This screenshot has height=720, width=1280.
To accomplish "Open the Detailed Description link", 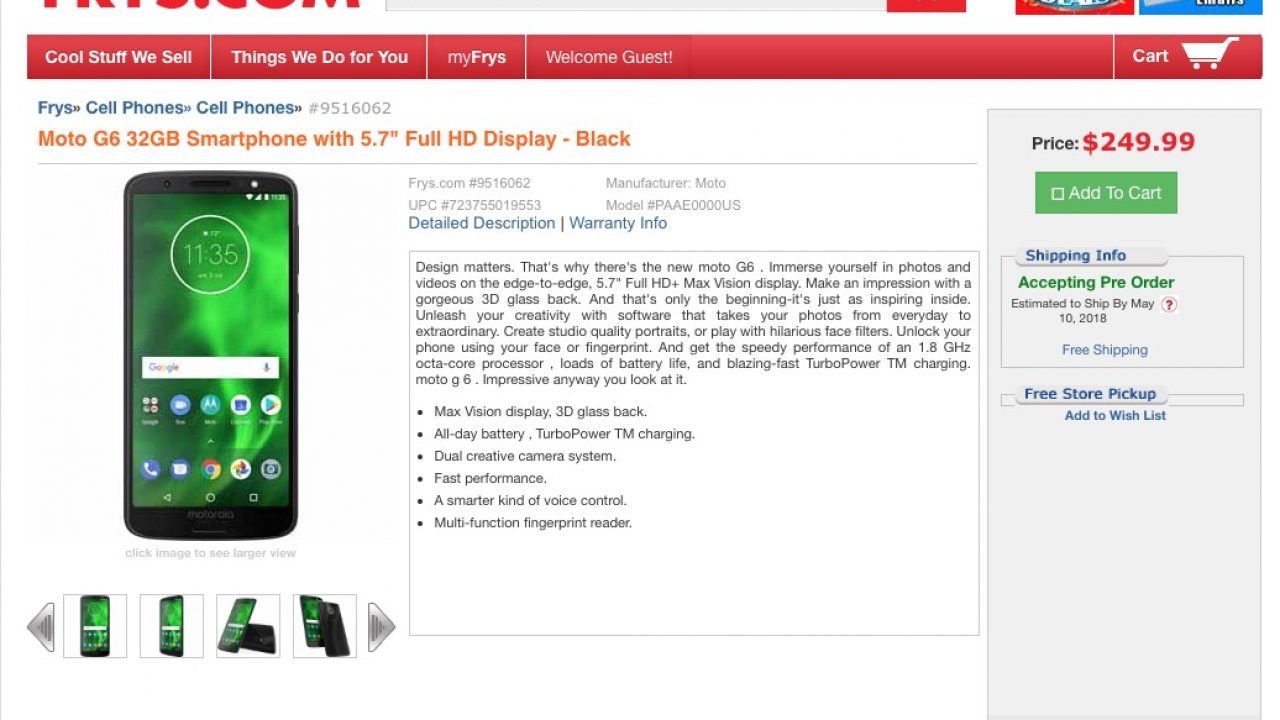I will pyautogui.click(x=482, y=223).
